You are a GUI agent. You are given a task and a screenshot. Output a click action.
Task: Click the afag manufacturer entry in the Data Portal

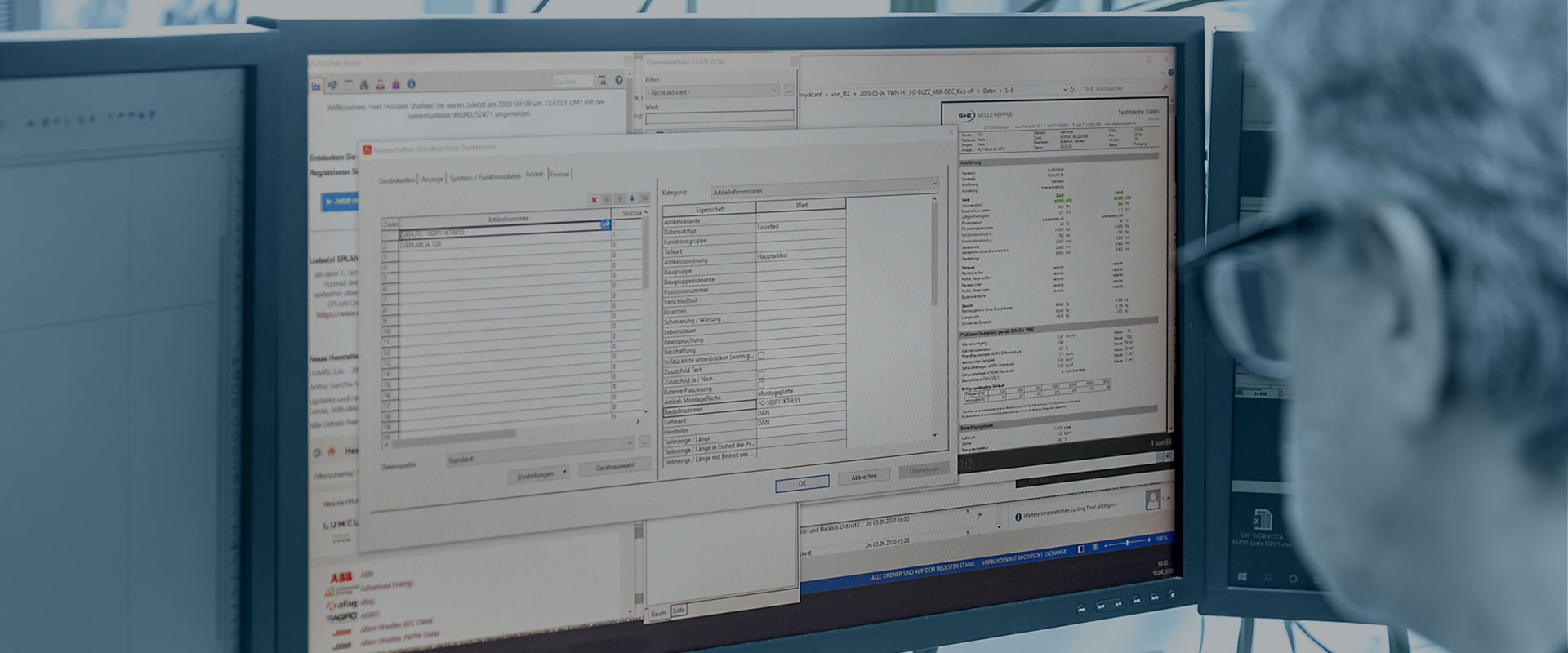click(350, 603)
